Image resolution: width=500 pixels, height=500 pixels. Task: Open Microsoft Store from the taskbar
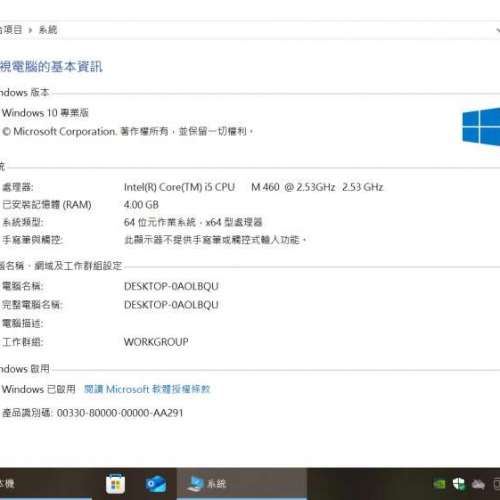pyautogui.click(x=115, y=484)
